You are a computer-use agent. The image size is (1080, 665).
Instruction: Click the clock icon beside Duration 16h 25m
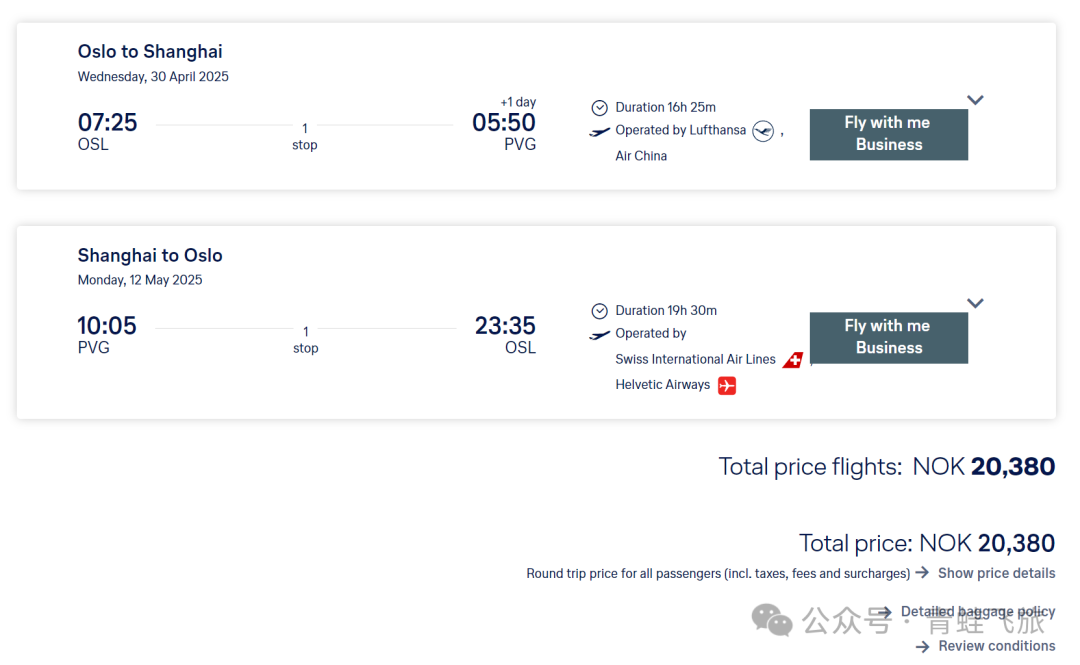[599, 108]
